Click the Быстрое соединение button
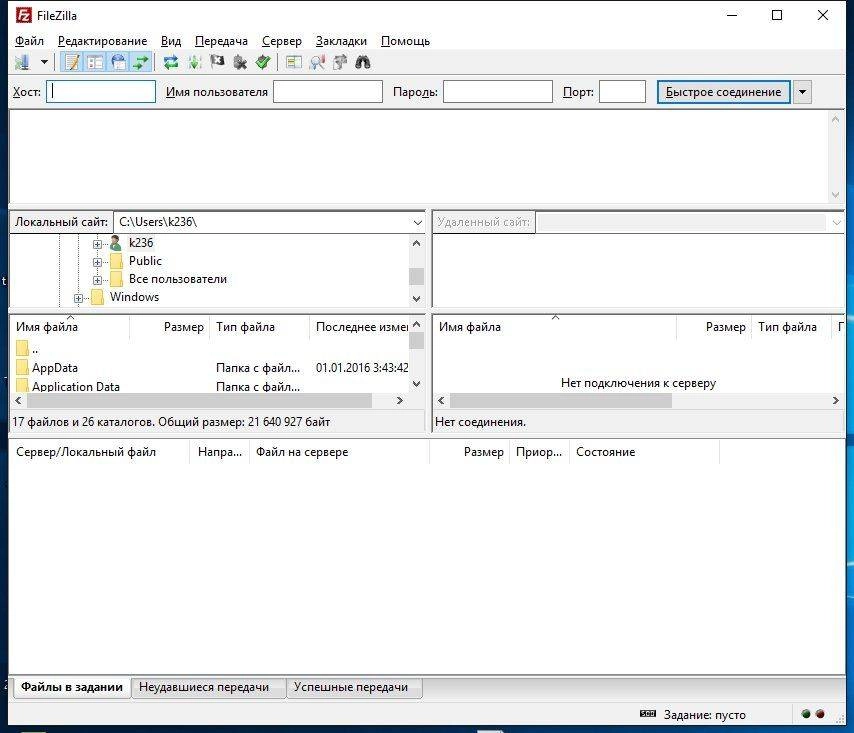 coord(723,91)
